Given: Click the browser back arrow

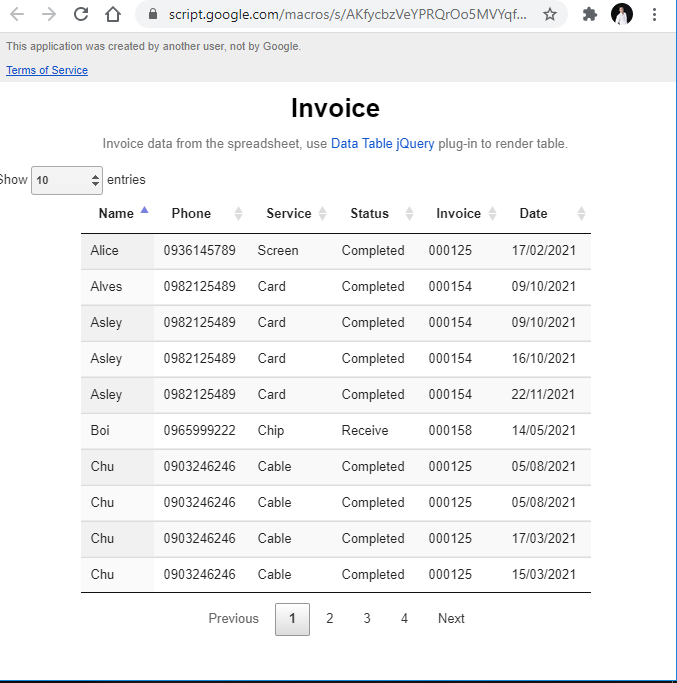Looking at the screenshot, I should point(17,14).
